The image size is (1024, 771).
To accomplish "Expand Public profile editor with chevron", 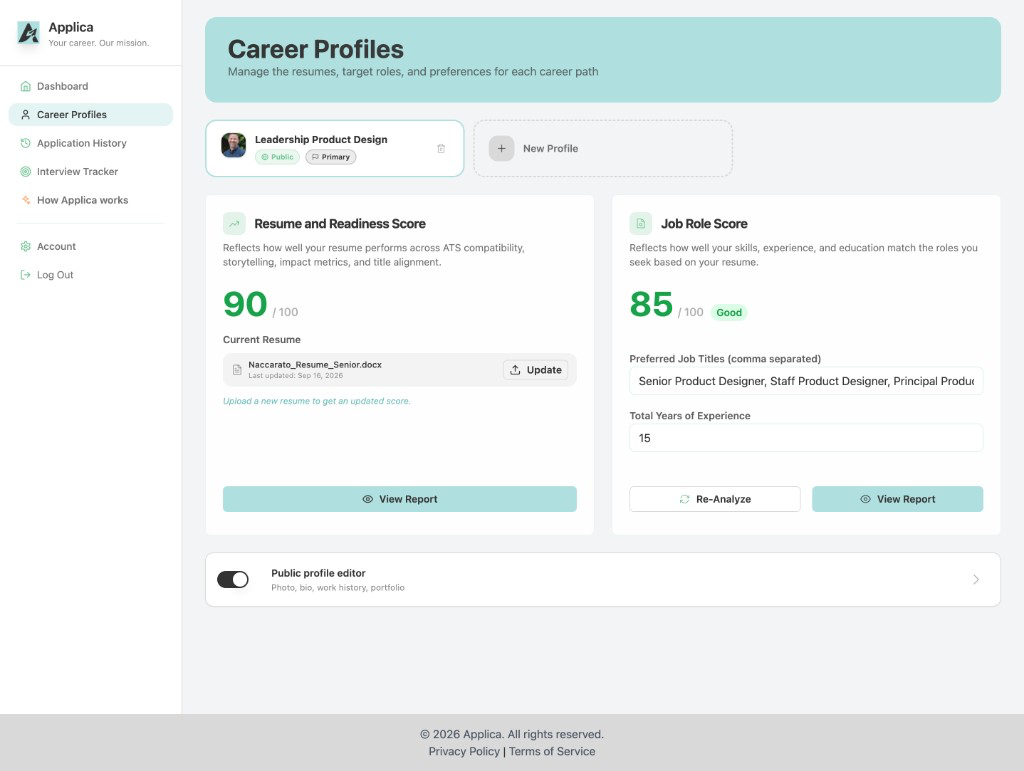I will tap(976, 580).
